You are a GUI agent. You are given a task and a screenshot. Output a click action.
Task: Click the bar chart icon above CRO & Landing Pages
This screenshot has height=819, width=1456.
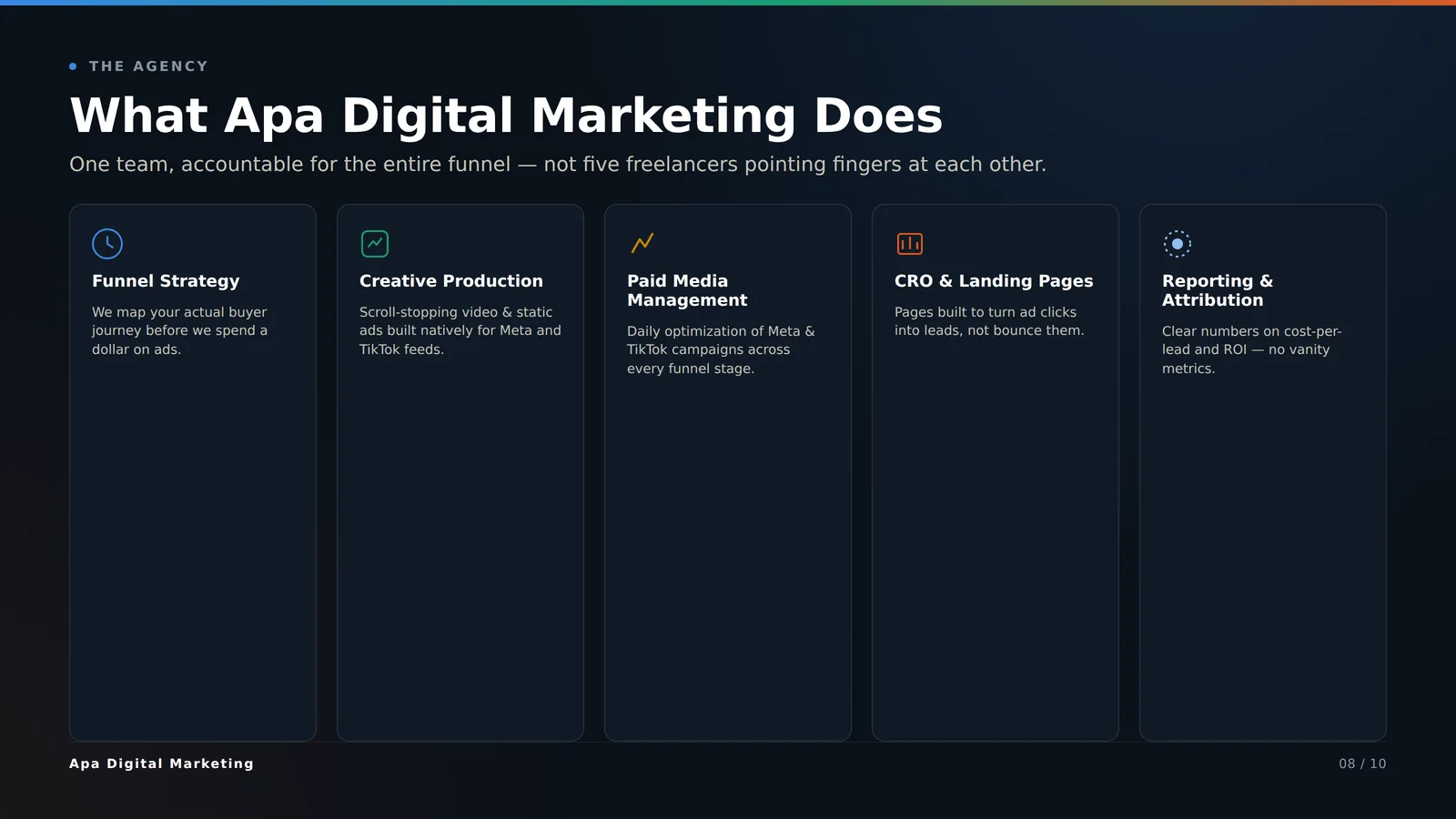pyautogui.click(x=910, y=244)
